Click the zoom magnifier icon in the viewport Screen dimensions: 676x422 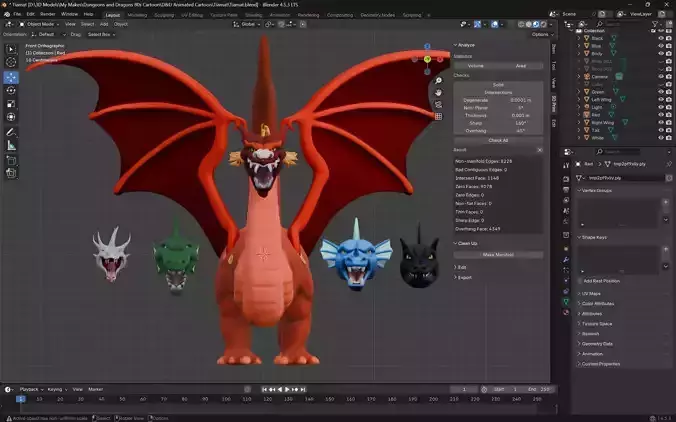(438, 81)
